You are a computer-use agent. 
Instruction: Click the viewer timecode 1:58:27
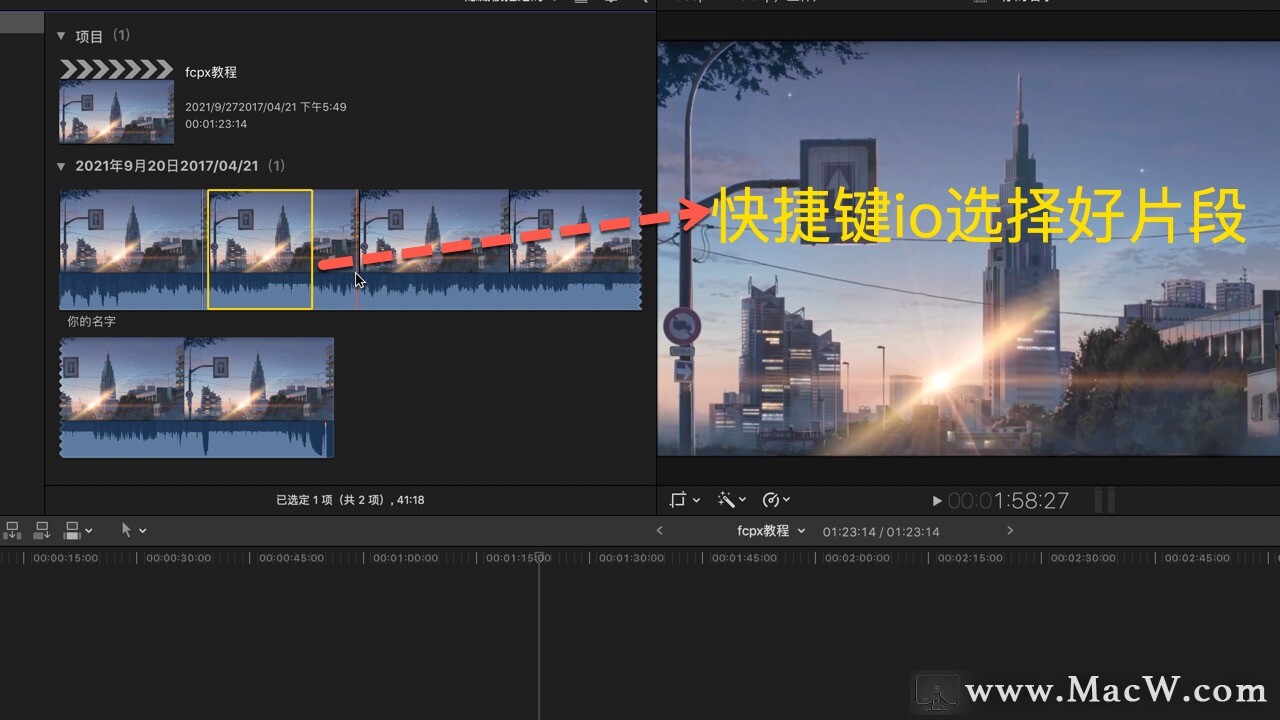(x=1008, y=500)
